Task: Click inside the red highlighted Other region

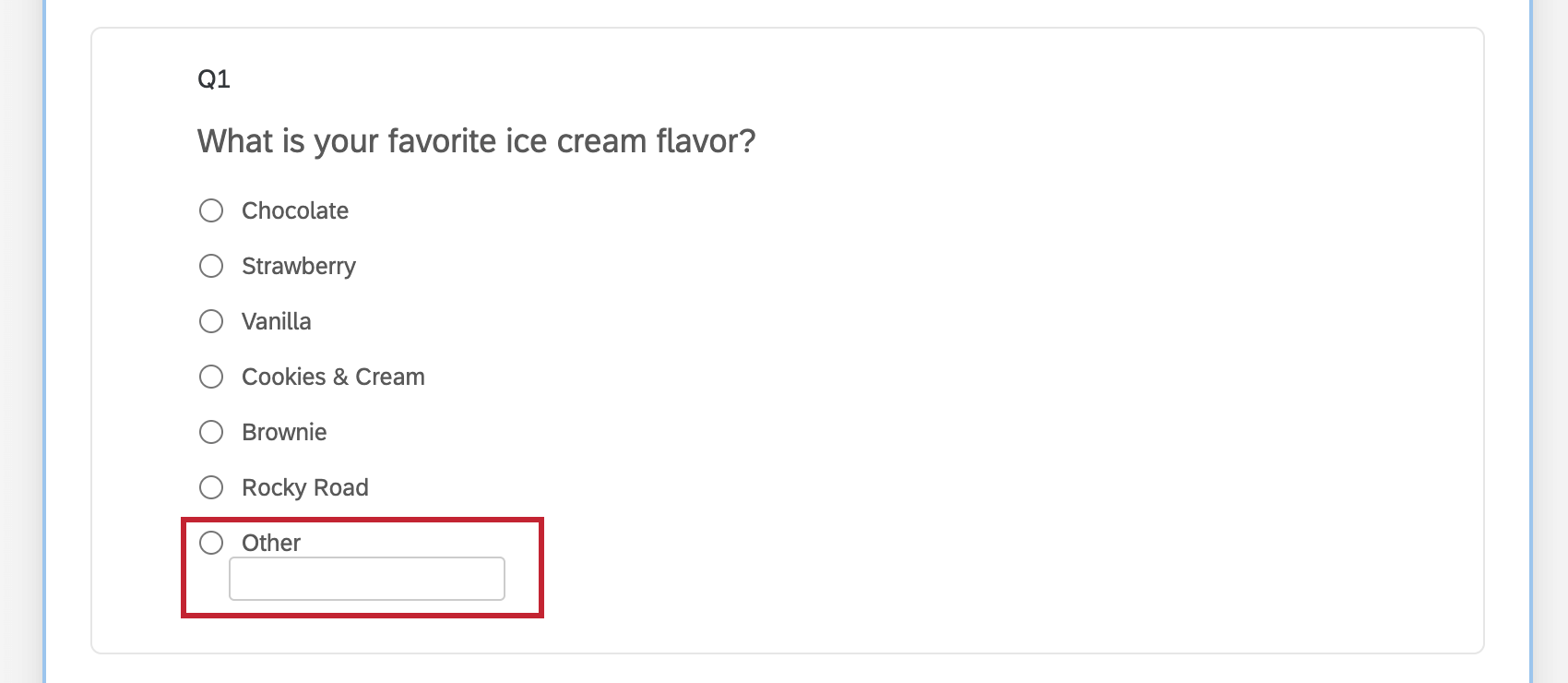Action: 363,568
